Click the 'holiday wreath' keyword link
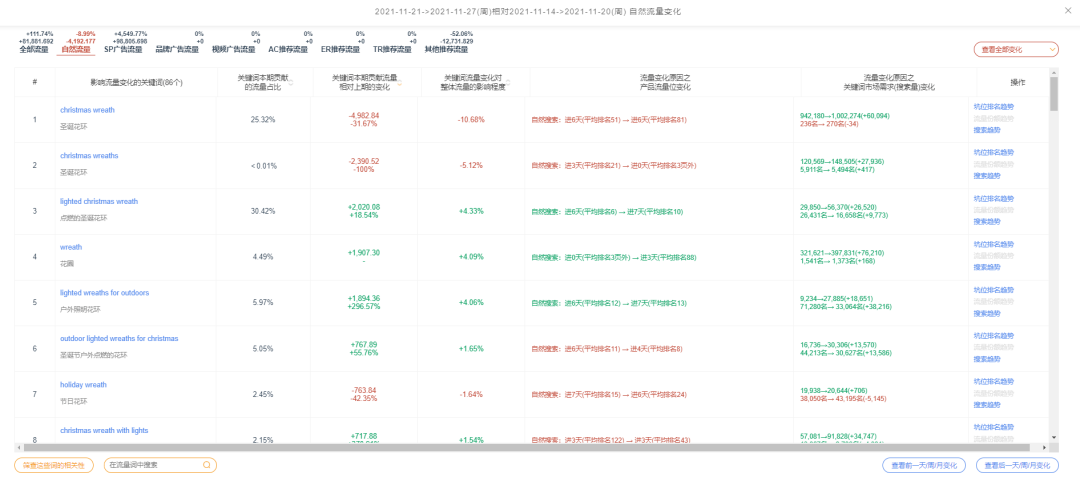The width and height of the screenshot is (1080, 477). click(83, 384)
